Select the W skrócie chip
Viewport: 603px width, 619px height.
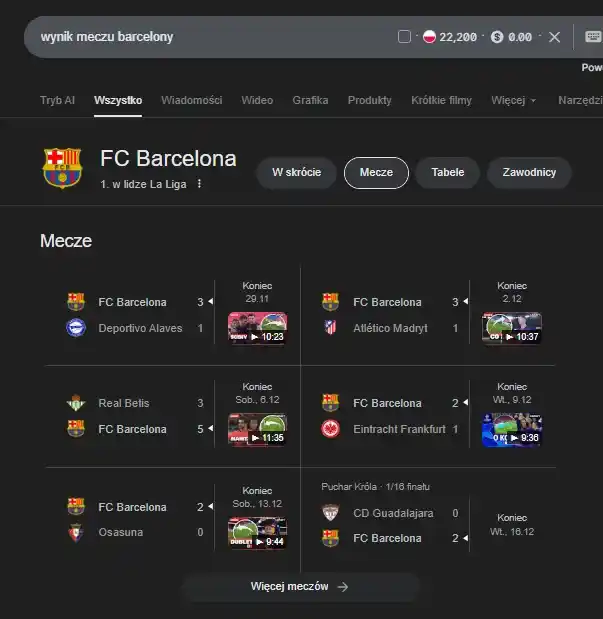296,172
